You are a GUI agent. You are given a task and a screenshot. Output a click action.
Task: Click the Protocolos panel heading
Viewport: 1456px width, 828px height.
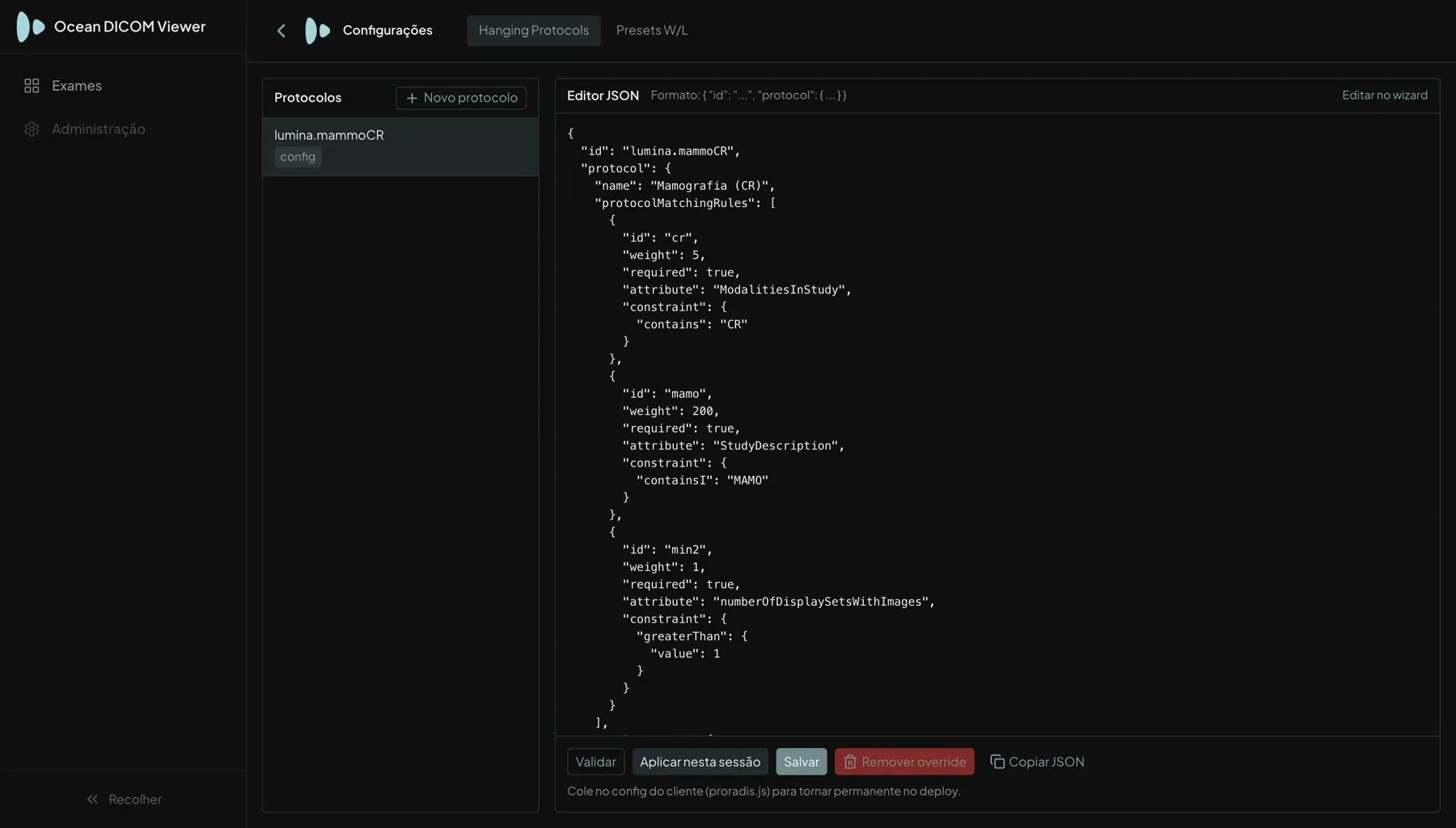(307, 98)
